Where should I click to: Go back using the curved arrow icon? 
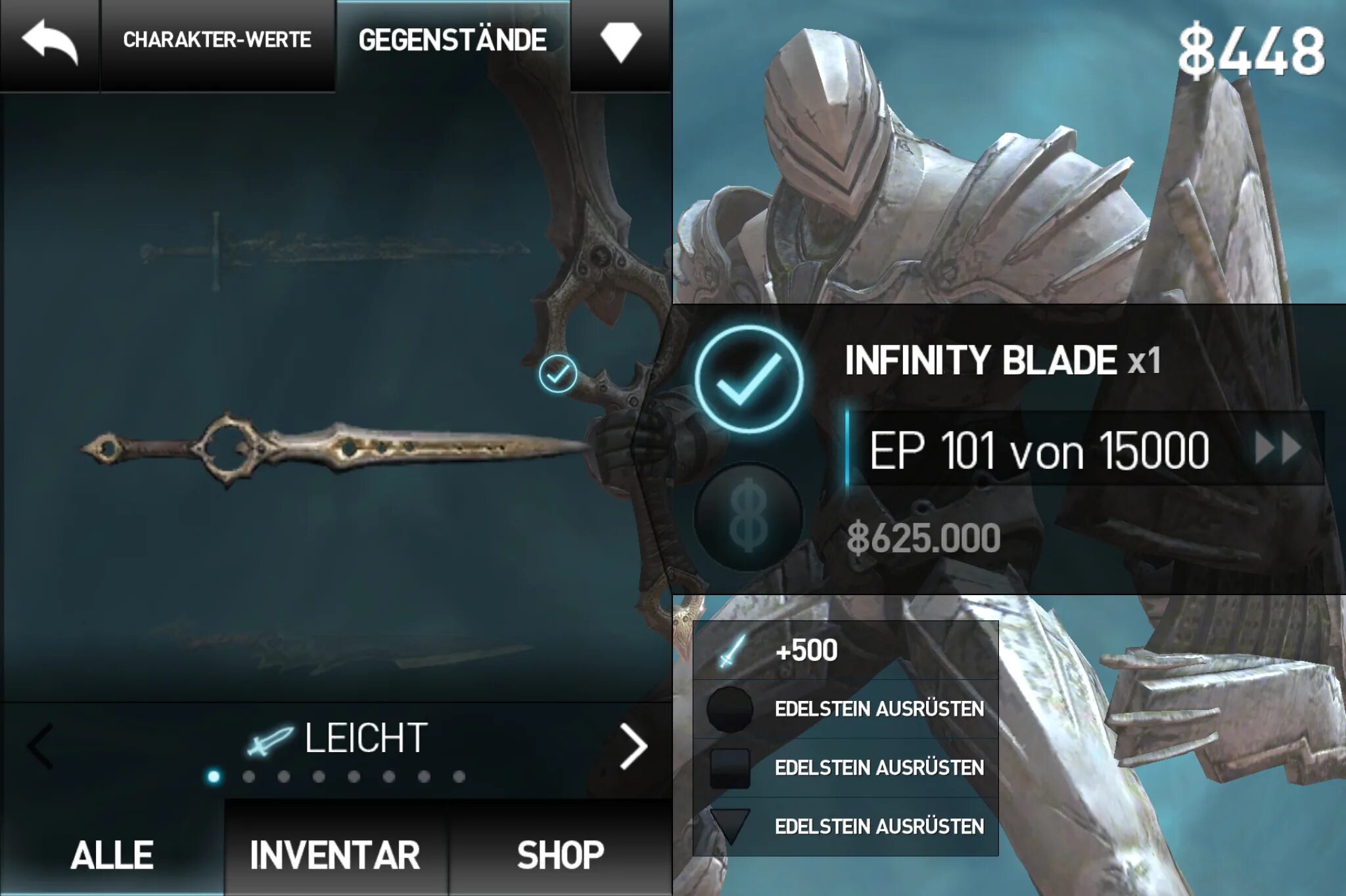[x=50, y=42]
